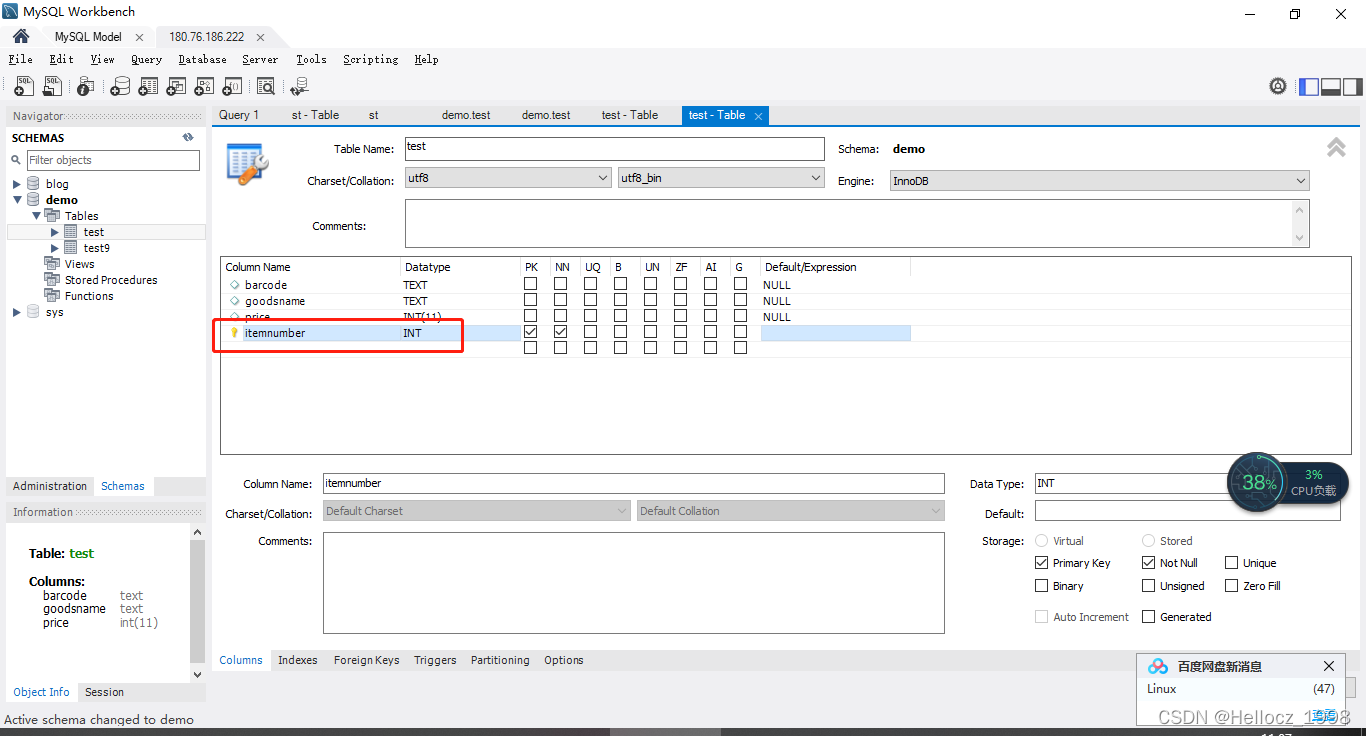Create new schema toolbar icon
This screenshot has width=1366, height=736.
click(x=120, y=87)
